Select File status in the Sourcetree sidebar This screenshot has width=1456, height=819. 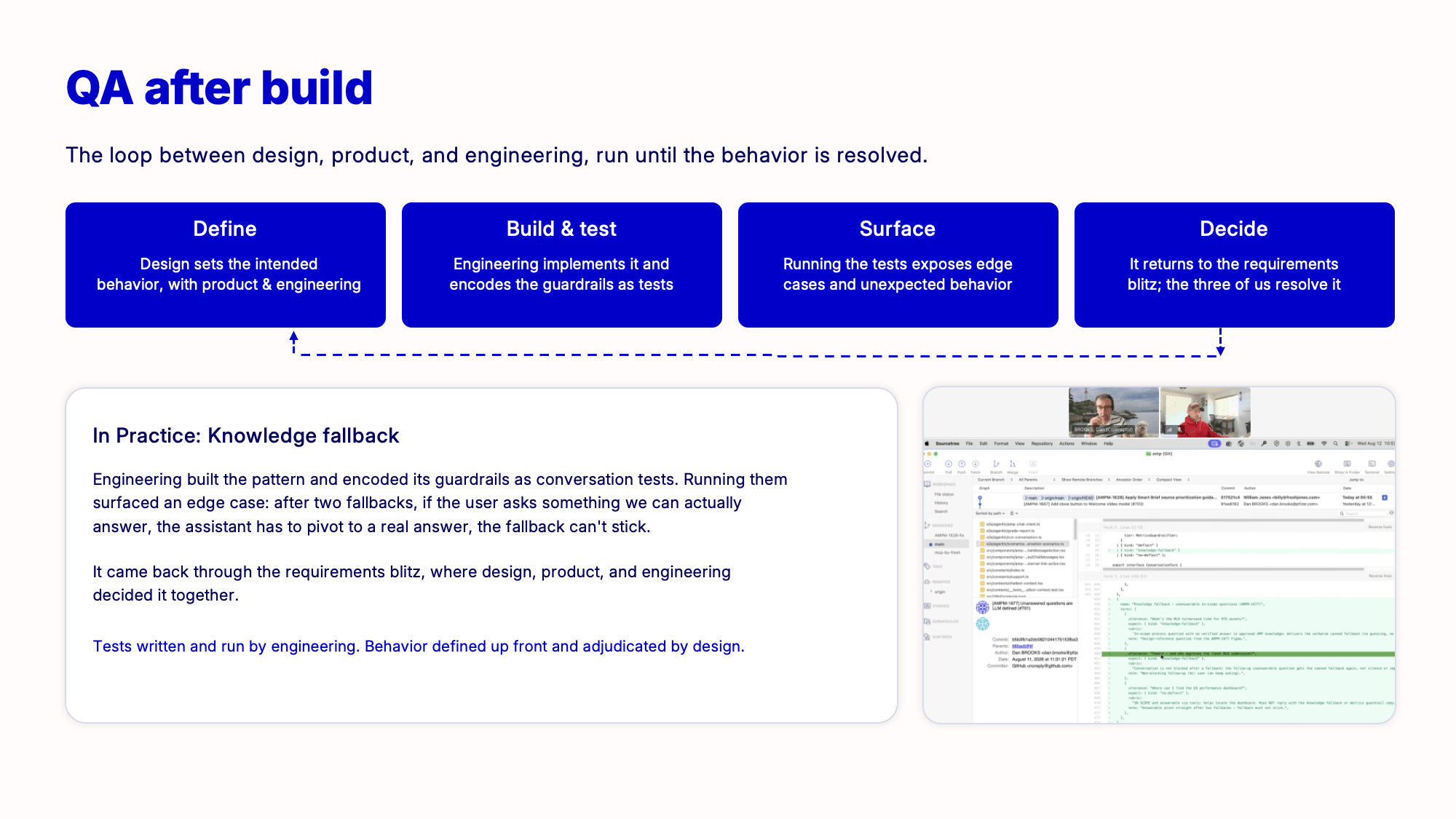click(x=944, y=494)
